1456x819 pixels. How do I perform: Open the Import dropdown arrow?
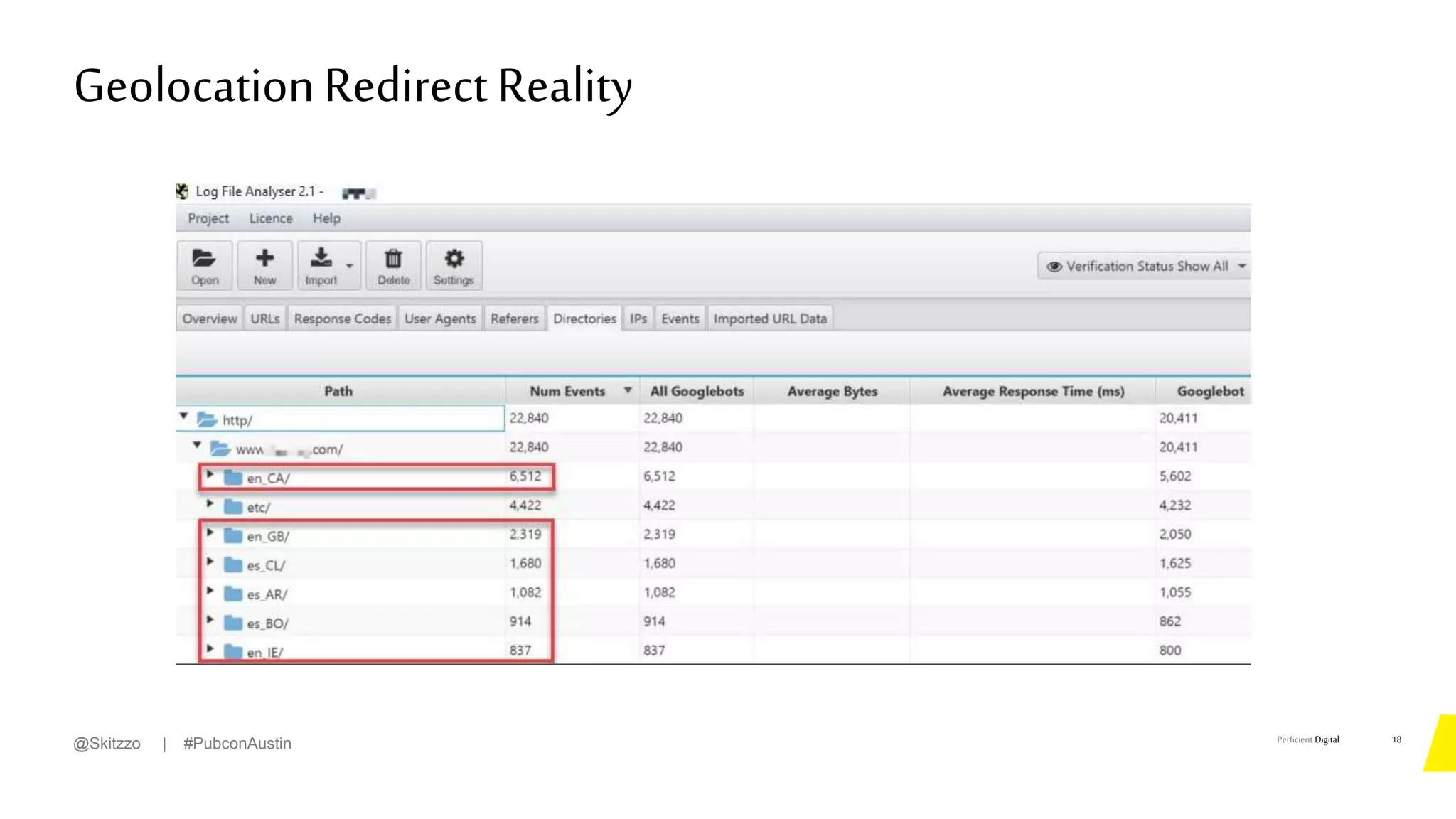[349, 266]
